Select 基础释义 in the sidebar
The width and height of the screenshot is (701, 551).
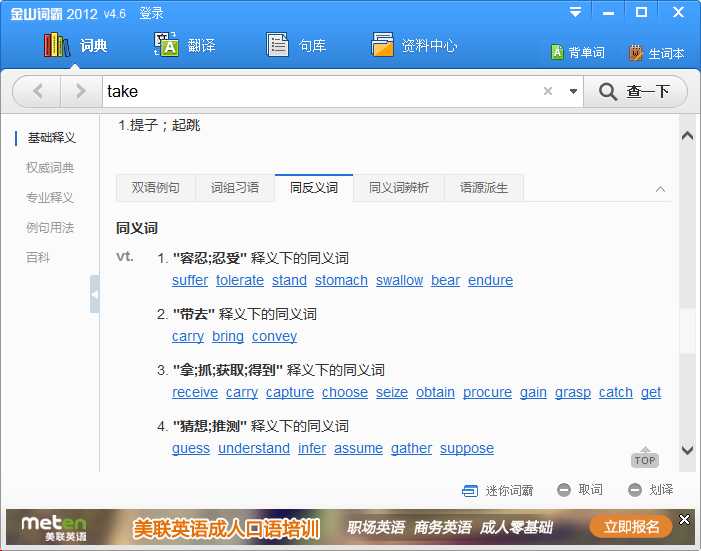[x=51, y=138]
